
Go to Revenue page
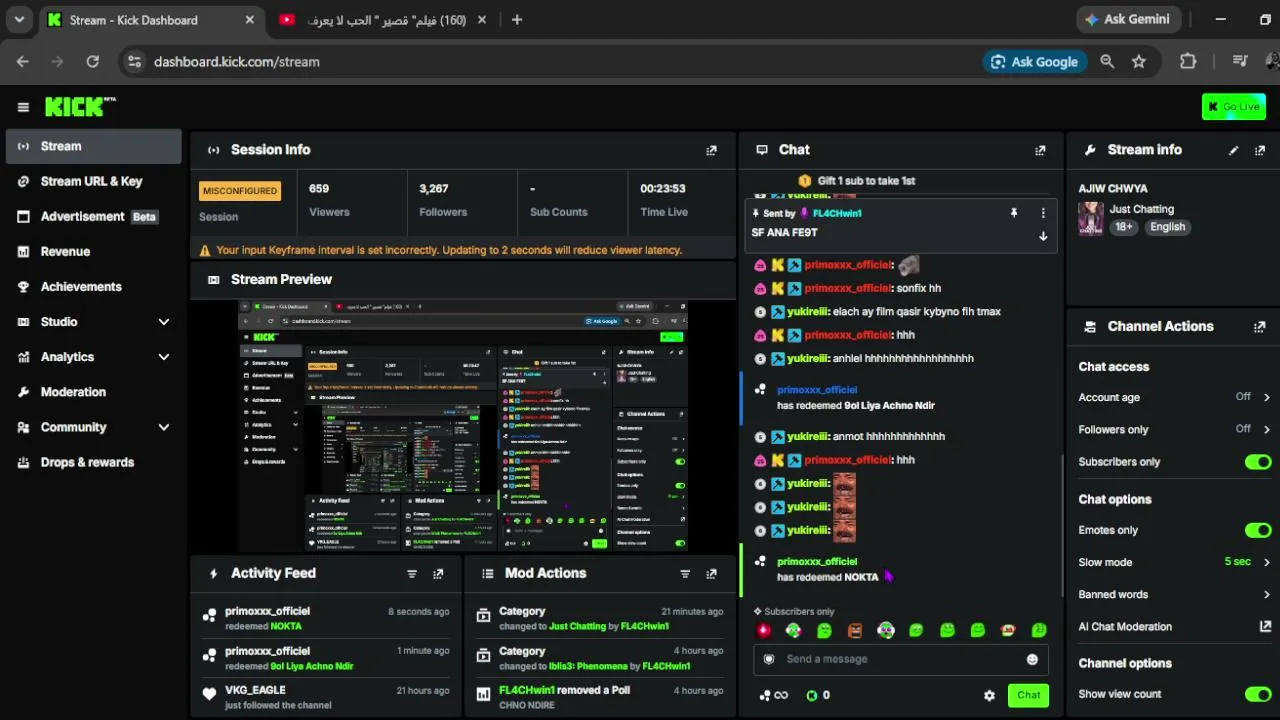[93, 252]
